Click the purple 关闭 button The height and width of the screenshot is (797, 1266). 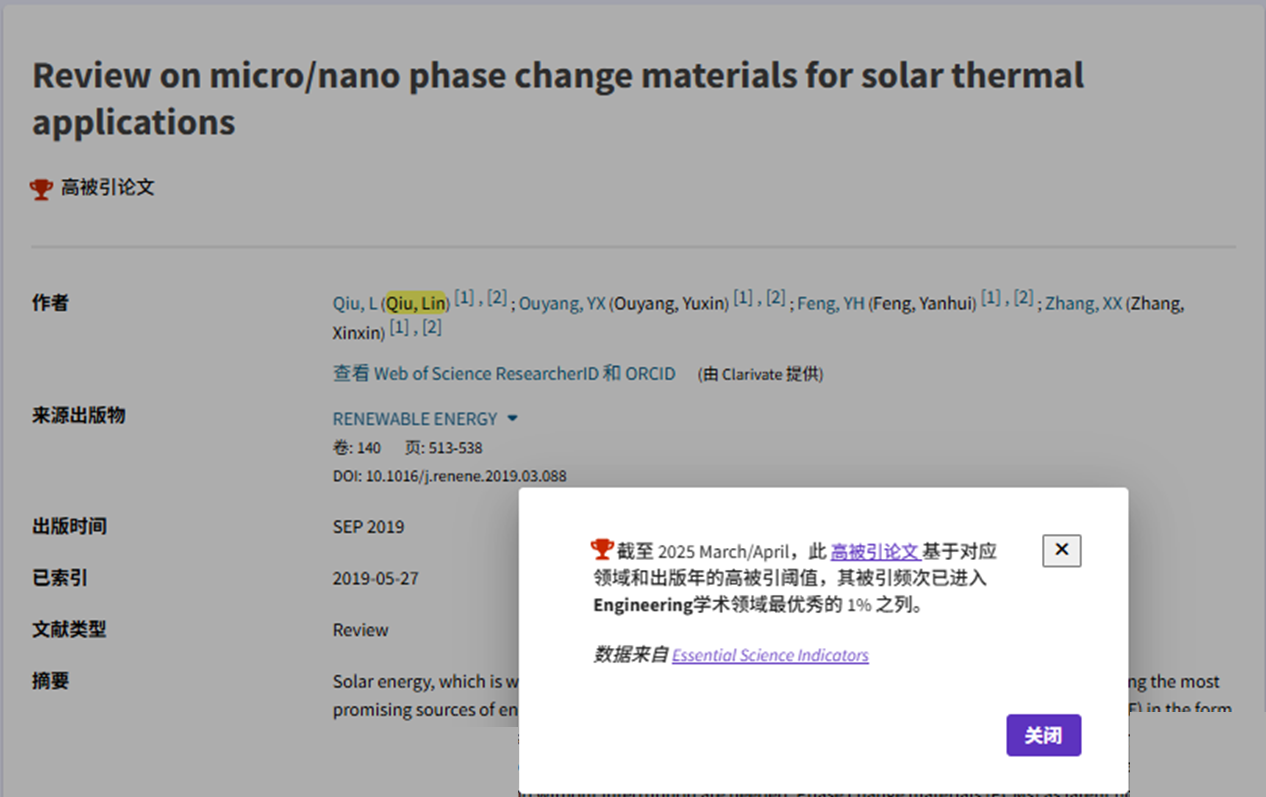(1043, 735)
